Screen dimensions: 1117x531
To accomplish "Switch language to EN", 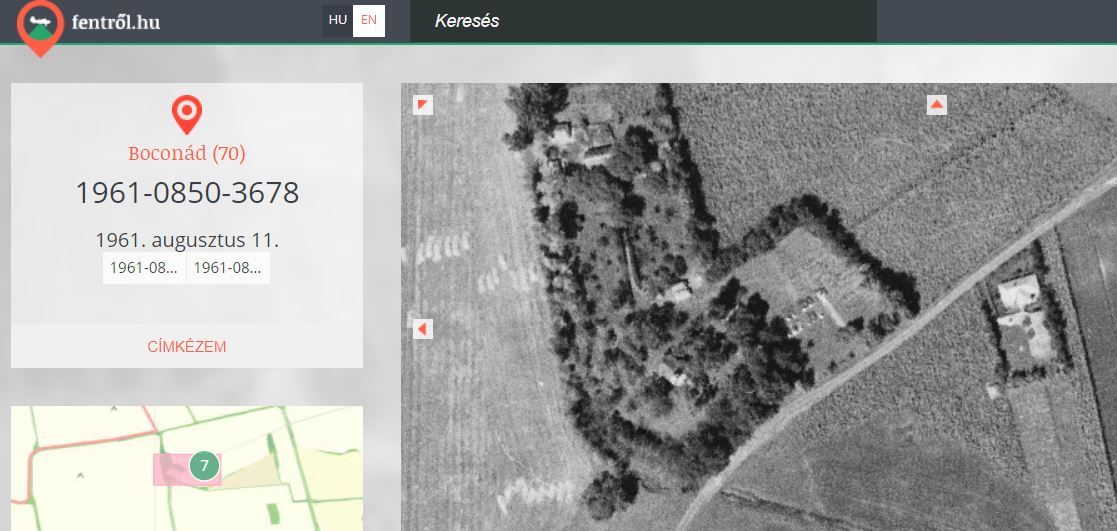I will (x=369, y=21).
